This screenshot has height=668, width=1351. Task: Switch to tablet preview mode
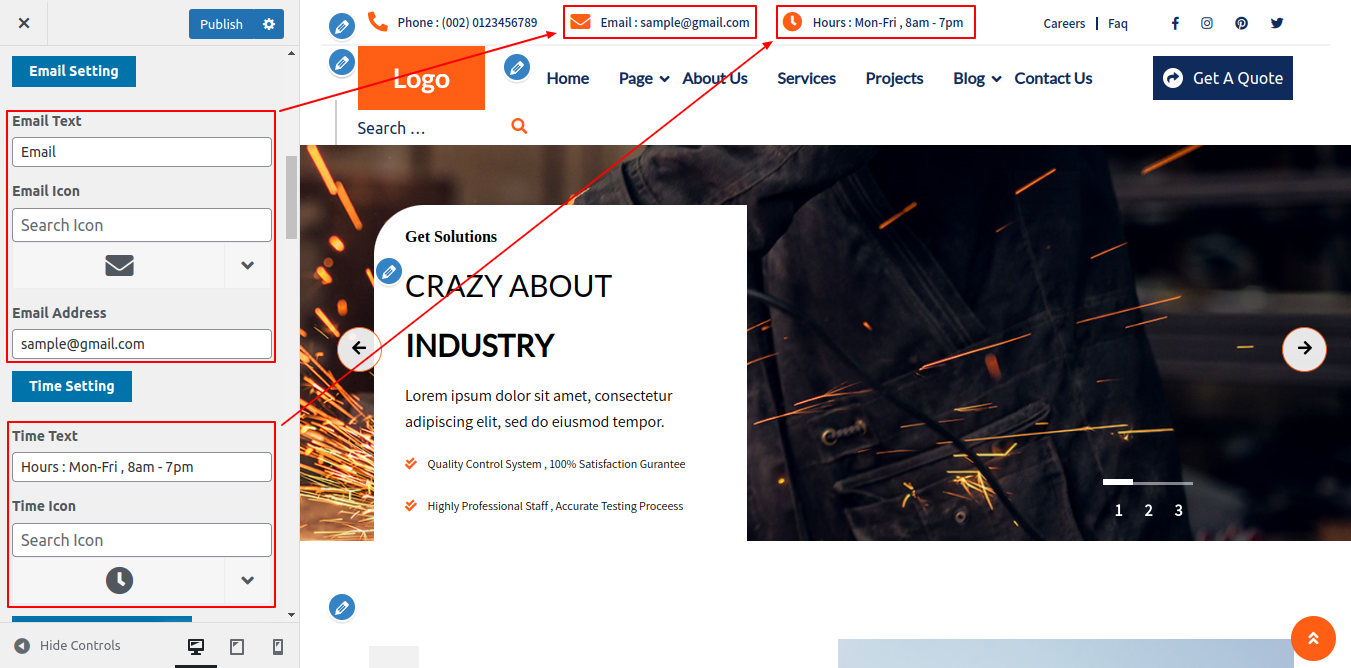tap(237, 647)
